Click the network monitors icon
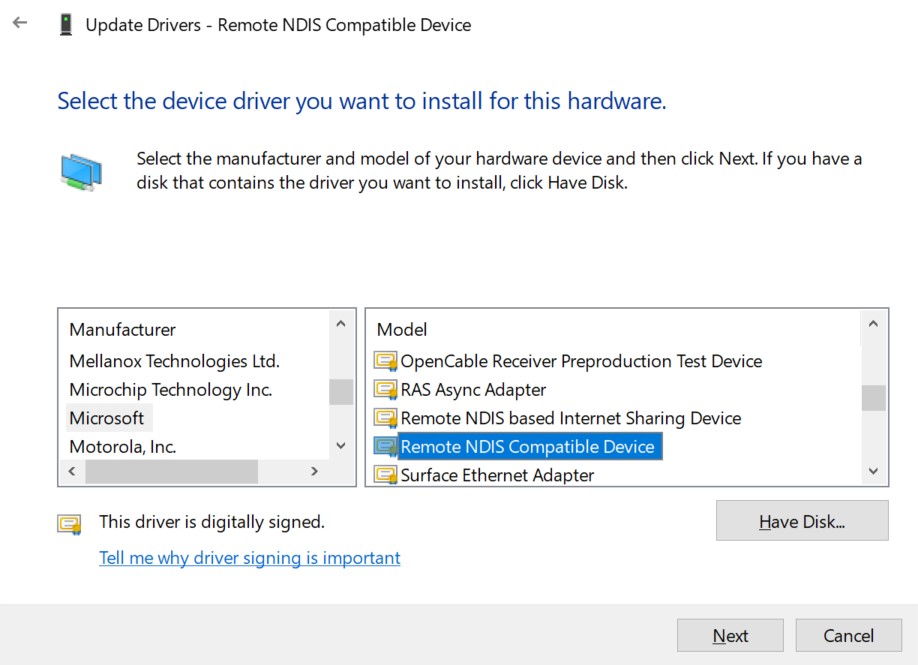Screen dimensions: 918x665 point(81,172)
